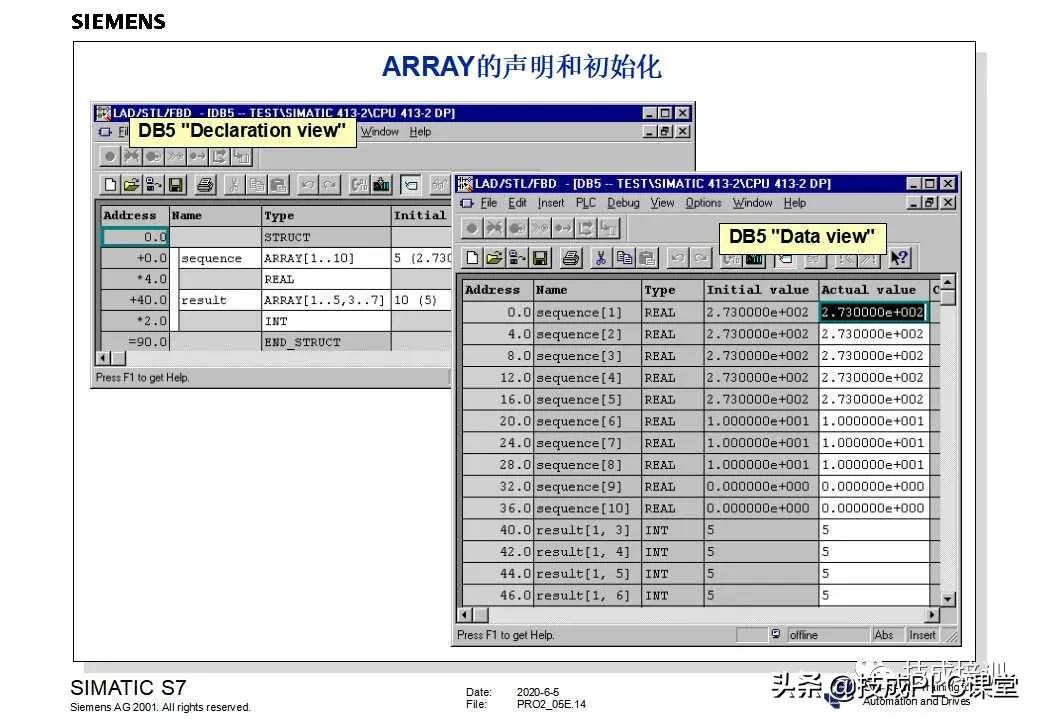
Task: Click Copy icon in Data view toolbar
Action: point(623,258)
